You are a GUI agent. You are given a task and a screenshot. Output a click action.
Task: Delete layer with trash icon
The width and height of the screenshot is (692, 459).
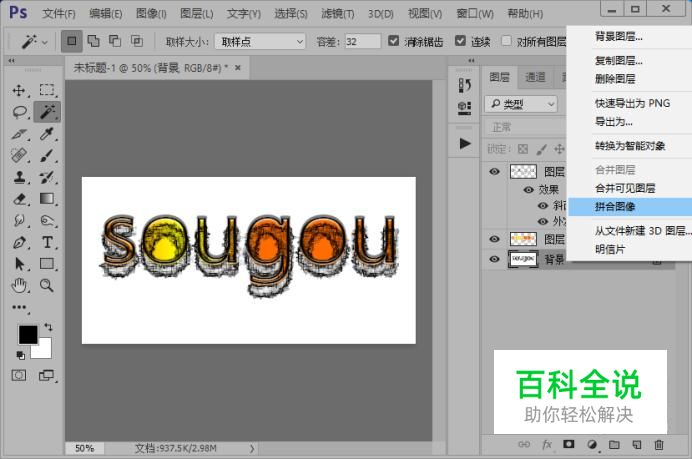coord(659,444)
